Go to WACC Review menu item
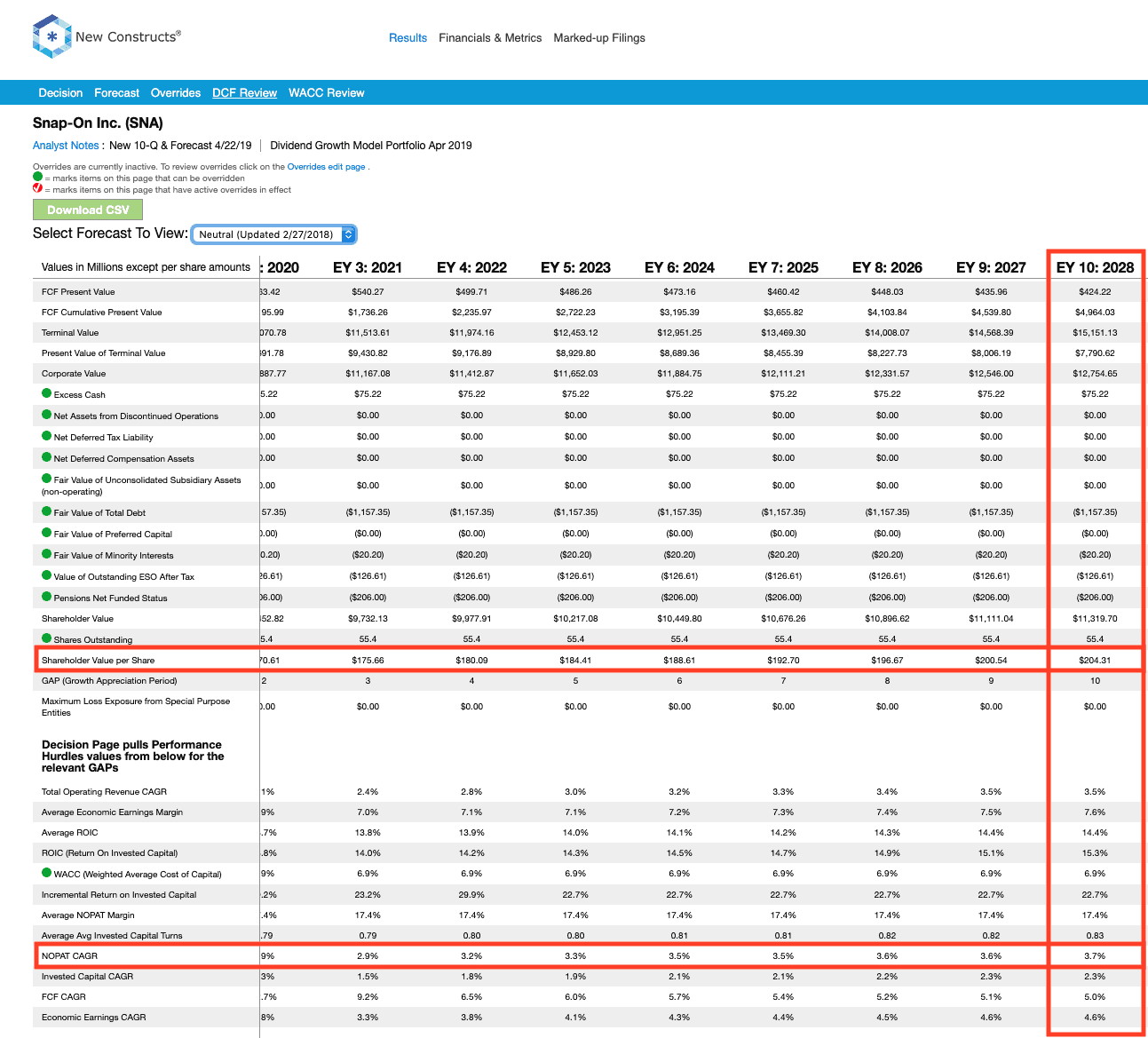 pyautogui.click(x=327, y=93)
